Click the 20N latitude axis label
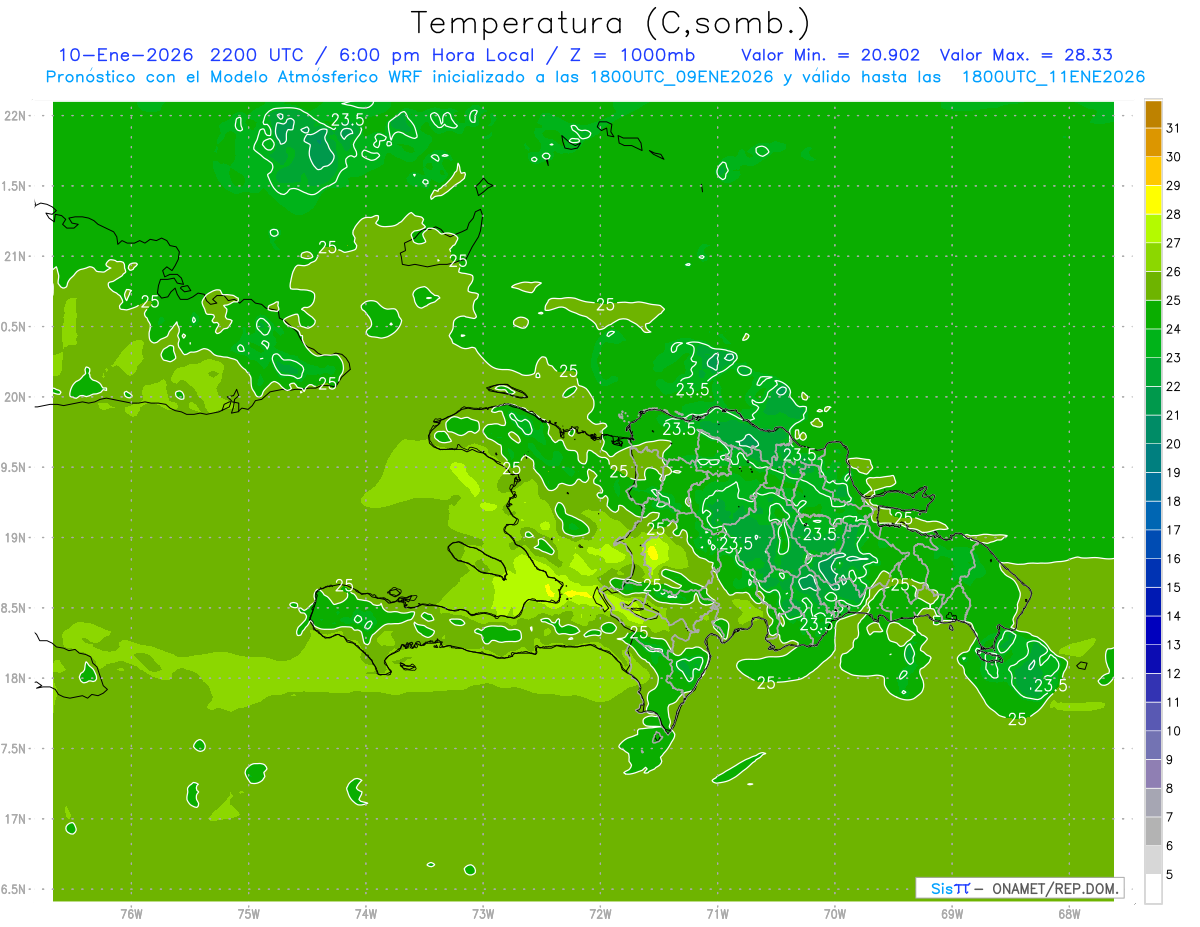The width and height of the screenshot is (1200, 927). click(x=15, y=397)
